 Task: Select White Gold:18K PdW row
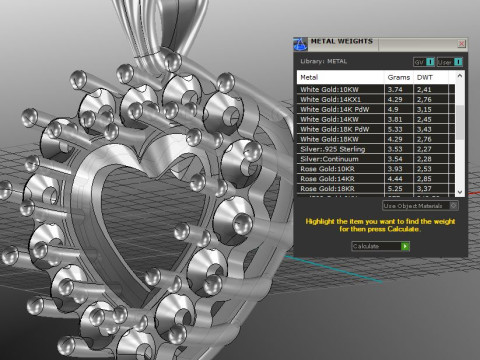(376, 129)
